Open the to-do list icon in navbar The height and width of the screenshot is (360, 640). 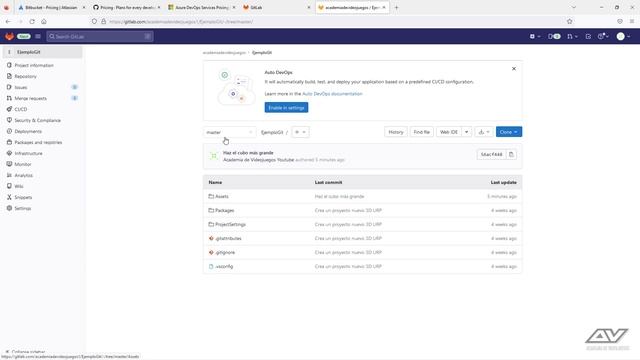(x=588, y=36)
